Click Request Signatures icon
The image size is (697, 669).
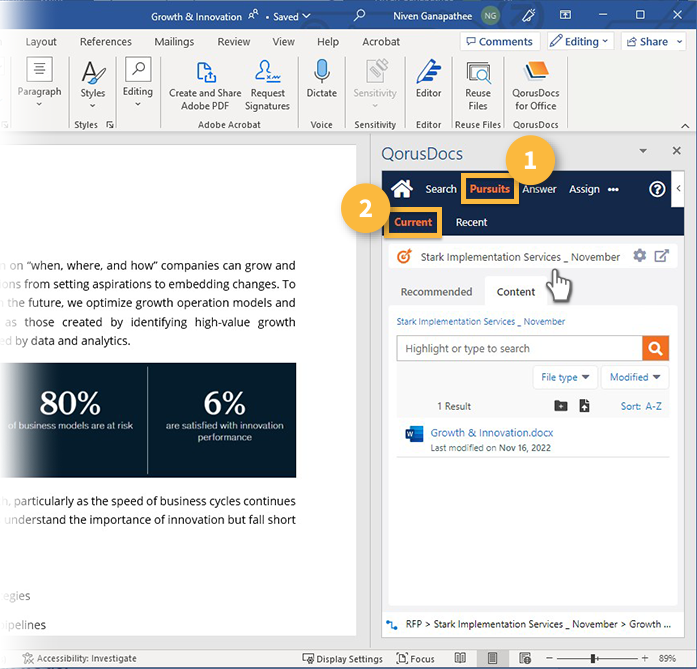[x=267, y=72]
